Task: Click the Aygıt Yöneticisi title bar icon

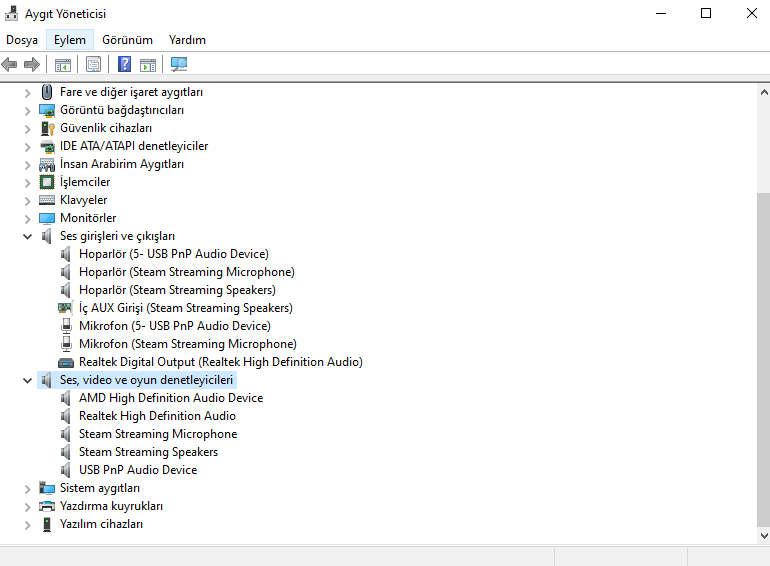Action: [11, 13]
